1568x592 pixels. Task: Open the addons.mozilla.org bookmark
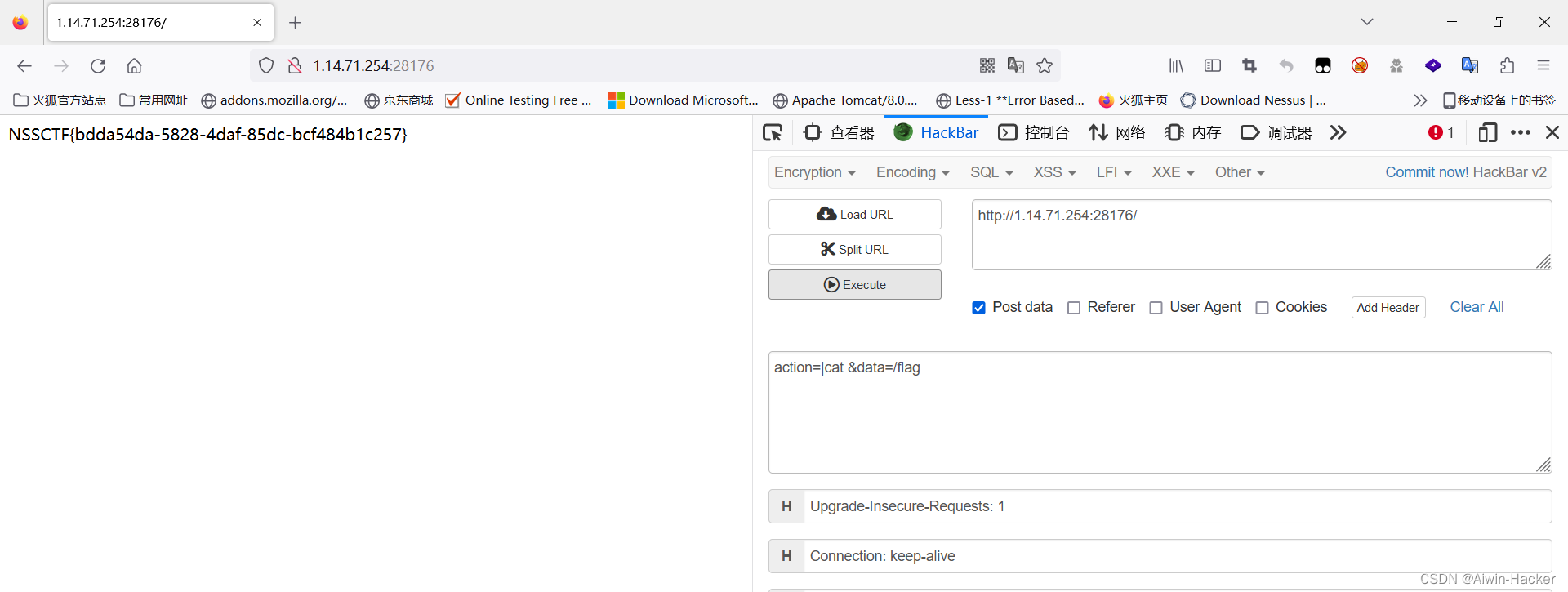coord(274,100)
